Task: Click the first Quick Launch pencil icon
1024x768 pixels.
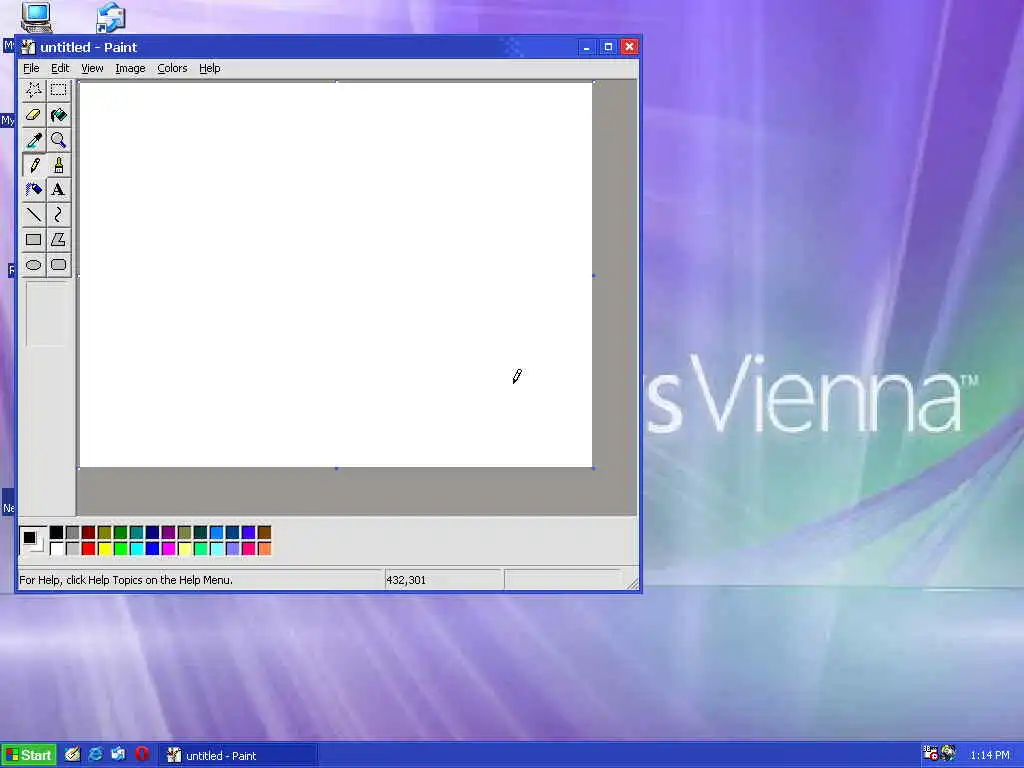Action: (x=72, y=754)
